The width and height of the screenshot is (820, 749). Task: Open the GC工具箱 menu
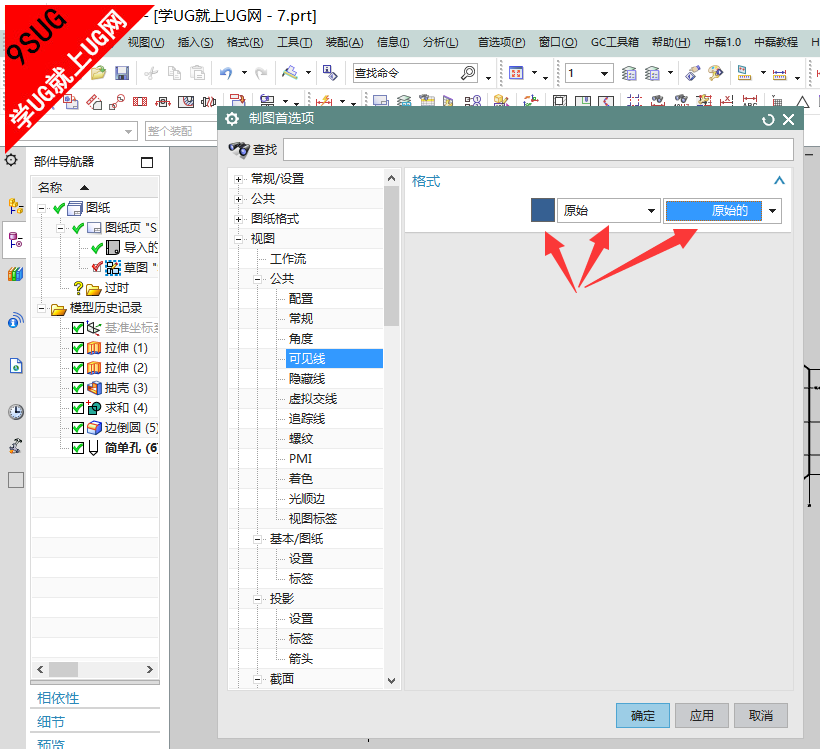614,42
